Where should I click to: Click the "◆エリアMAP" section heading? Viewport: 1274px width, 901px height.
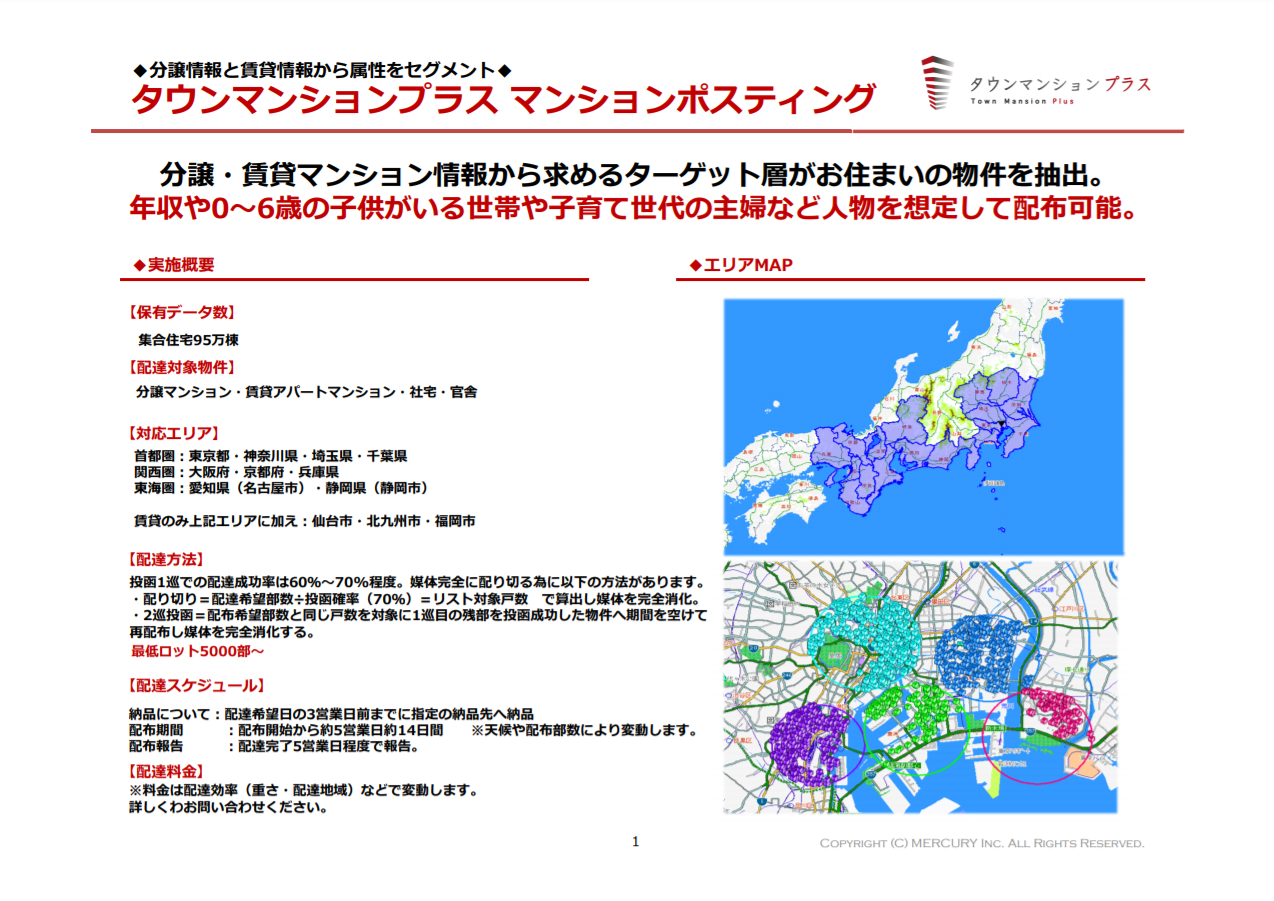pos(742,265)
